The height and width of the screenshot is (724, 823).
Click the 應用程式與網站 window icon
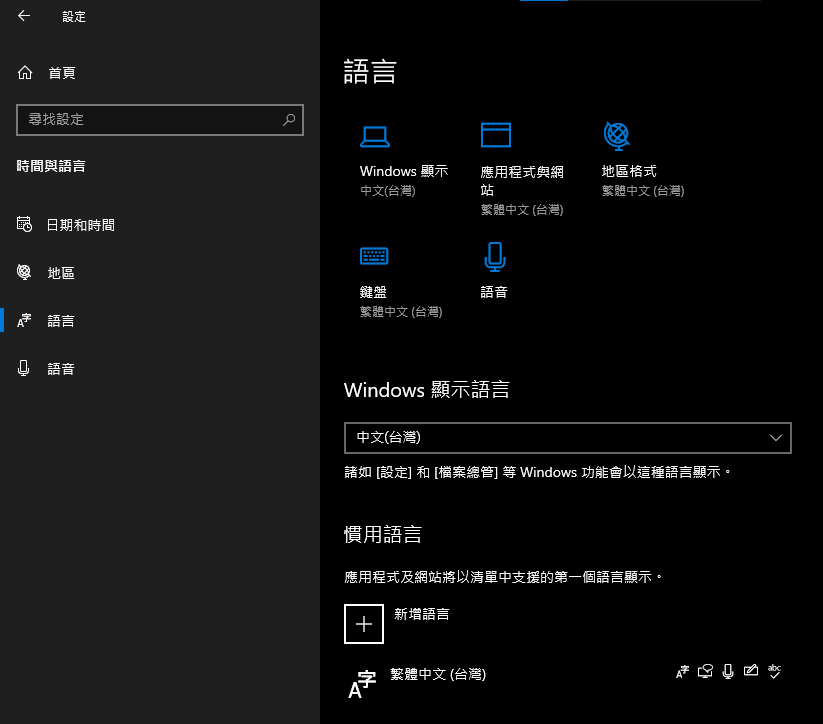(495, 135)
